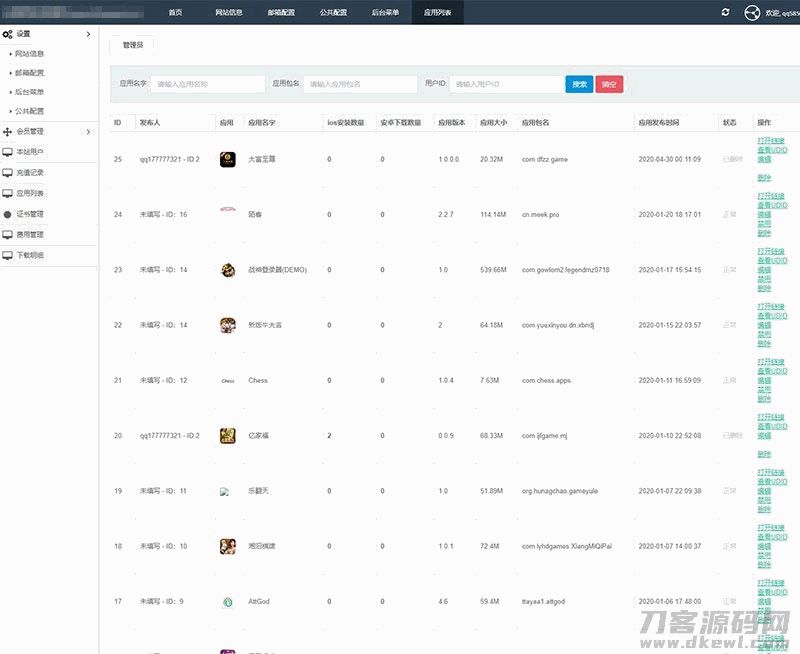
Task: Click the monitor icon beside 本站用户
Action: tap(8, 152)
